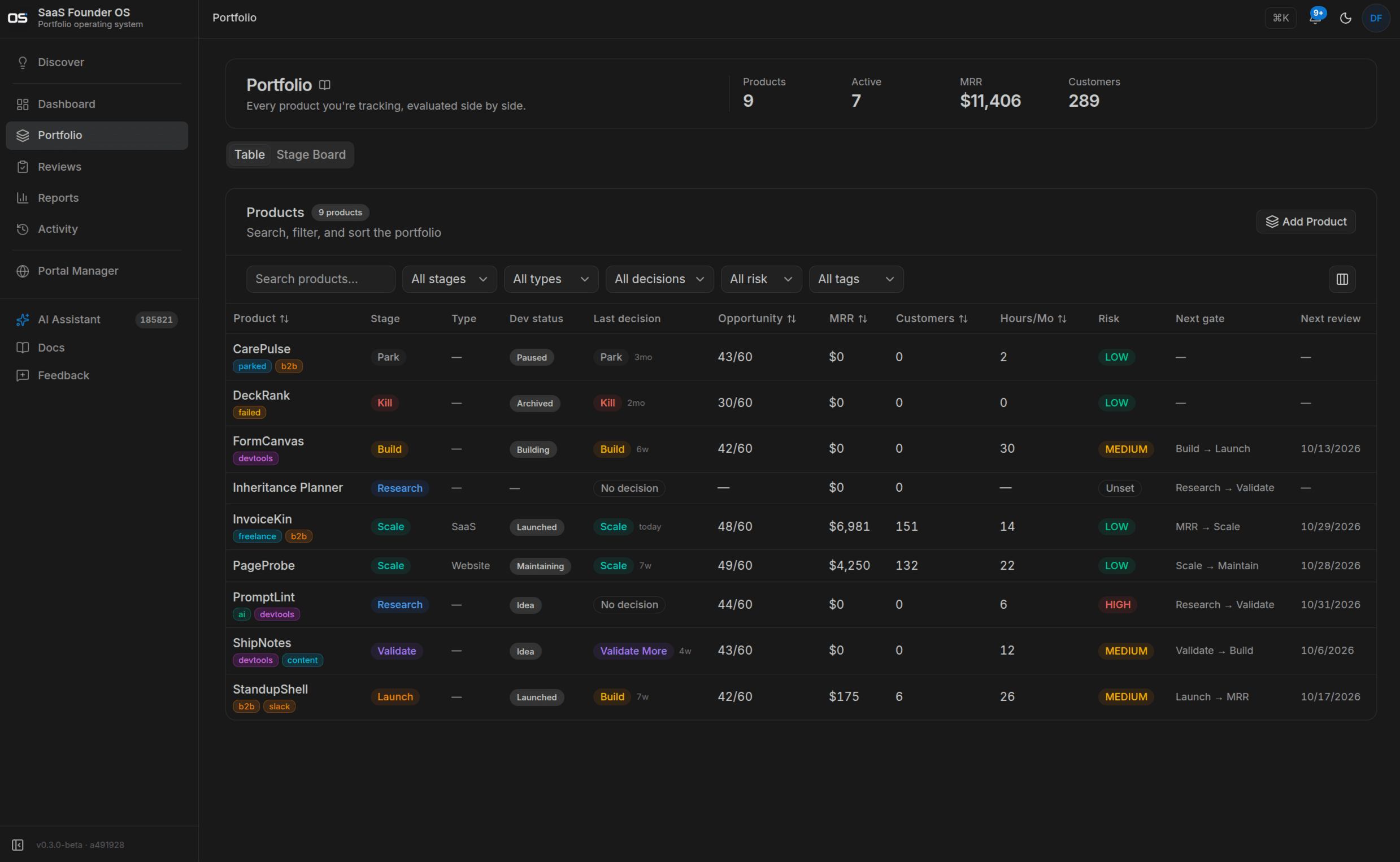Click the Activity history icon
Image resolution: width=1400 pixels, height=862 pixels.
click(x=23, y=229)
